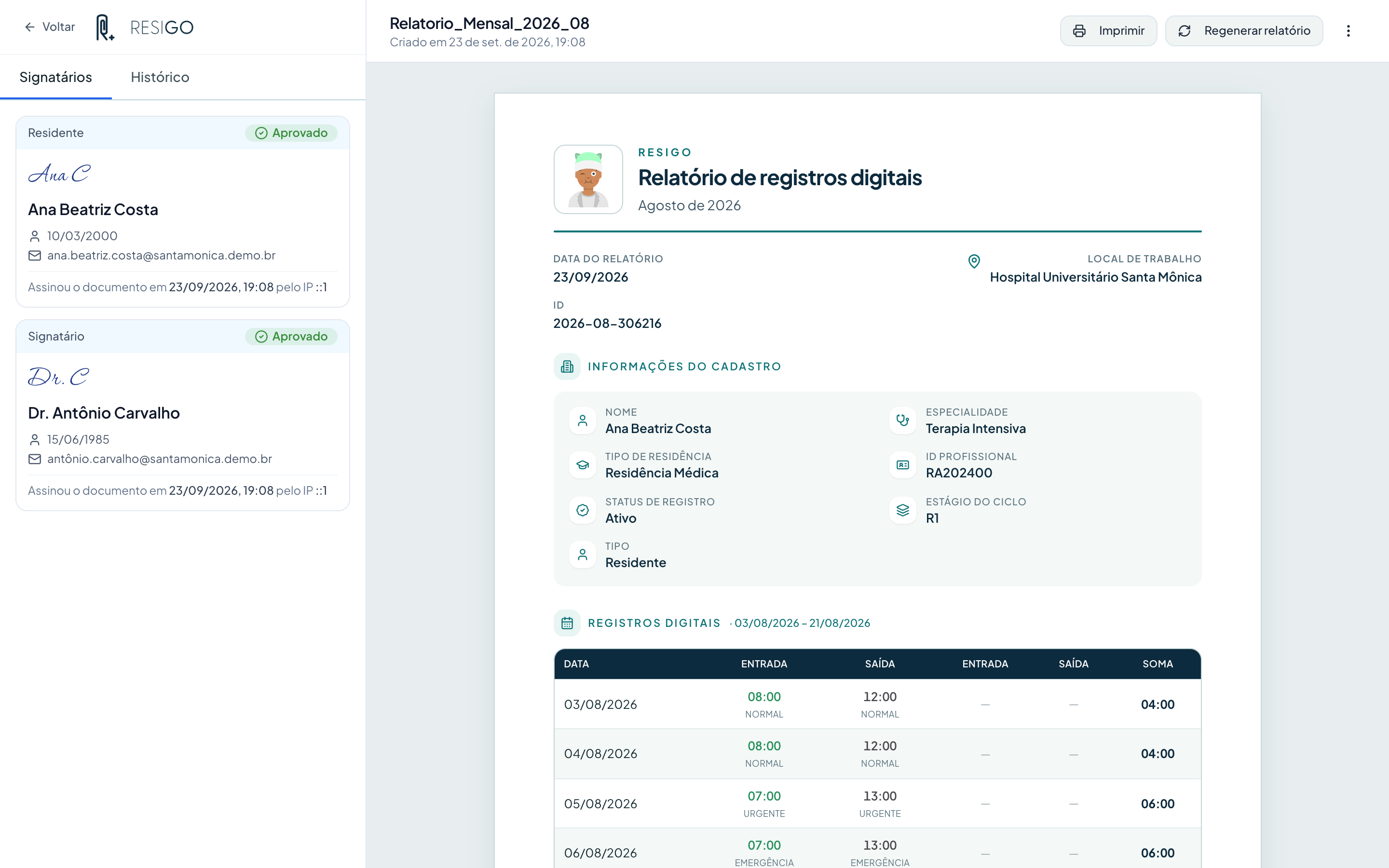Click the graduation cap icon beside Tipo de Residência
Screen dimensions: 1389x868
pos(583,465)
